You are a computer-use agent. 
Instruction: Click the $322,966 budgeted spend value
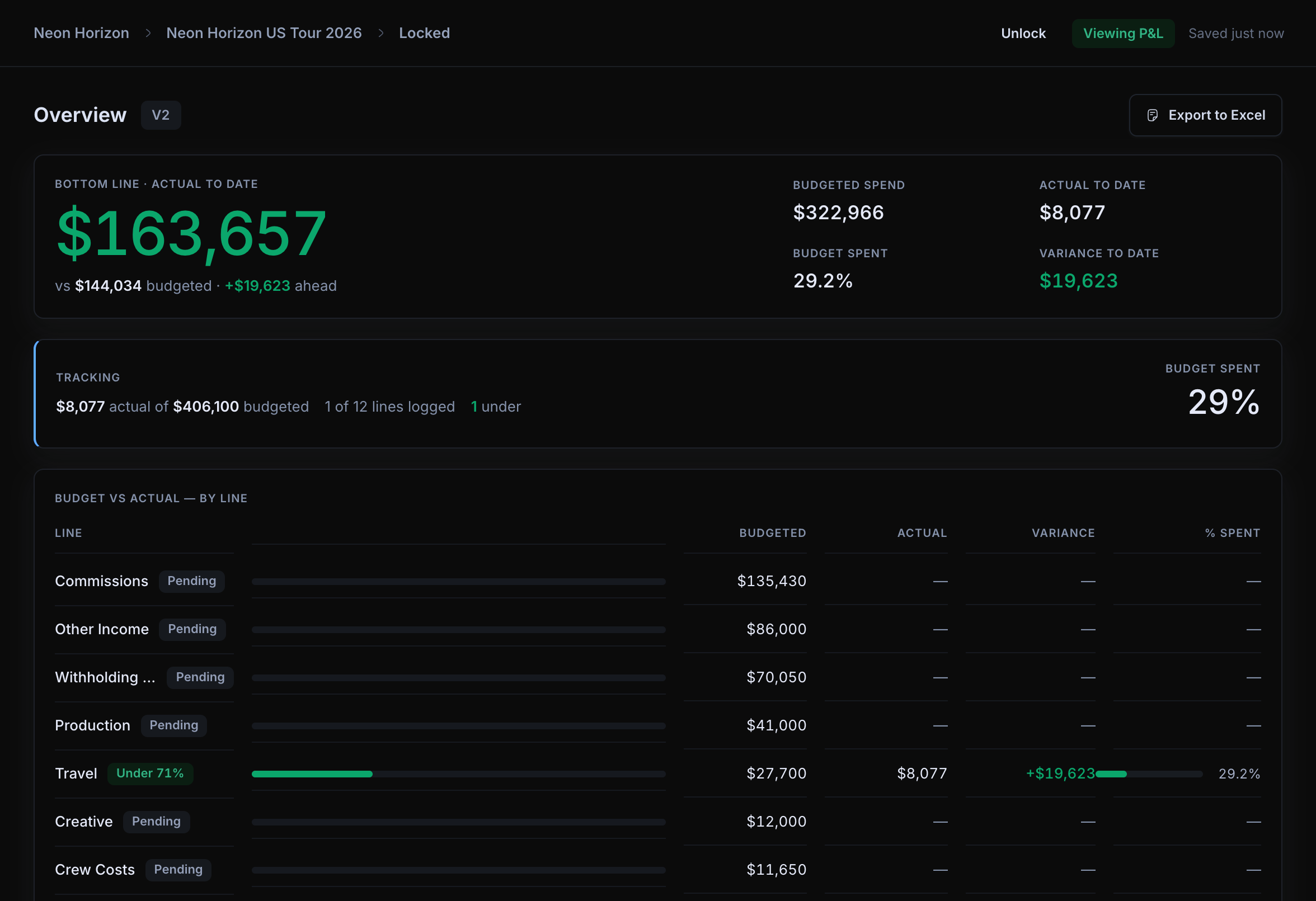click(x=838, y=213)
